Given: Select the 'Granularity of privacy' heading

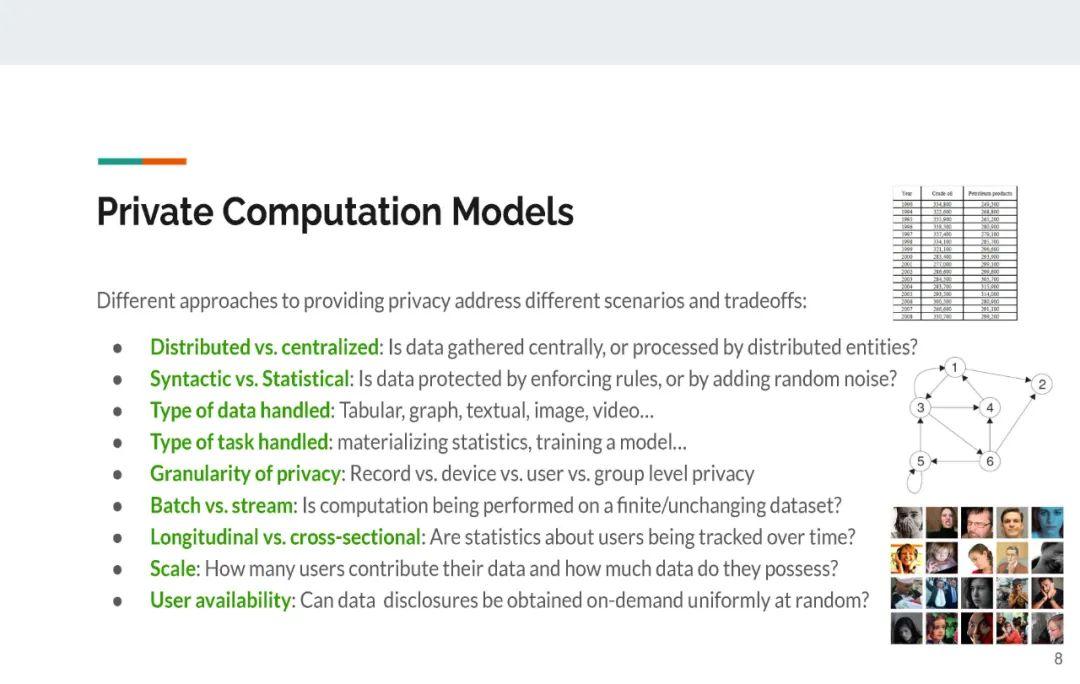Looking at the screenshot, I should pyautogui.click(x=246, y=474).
